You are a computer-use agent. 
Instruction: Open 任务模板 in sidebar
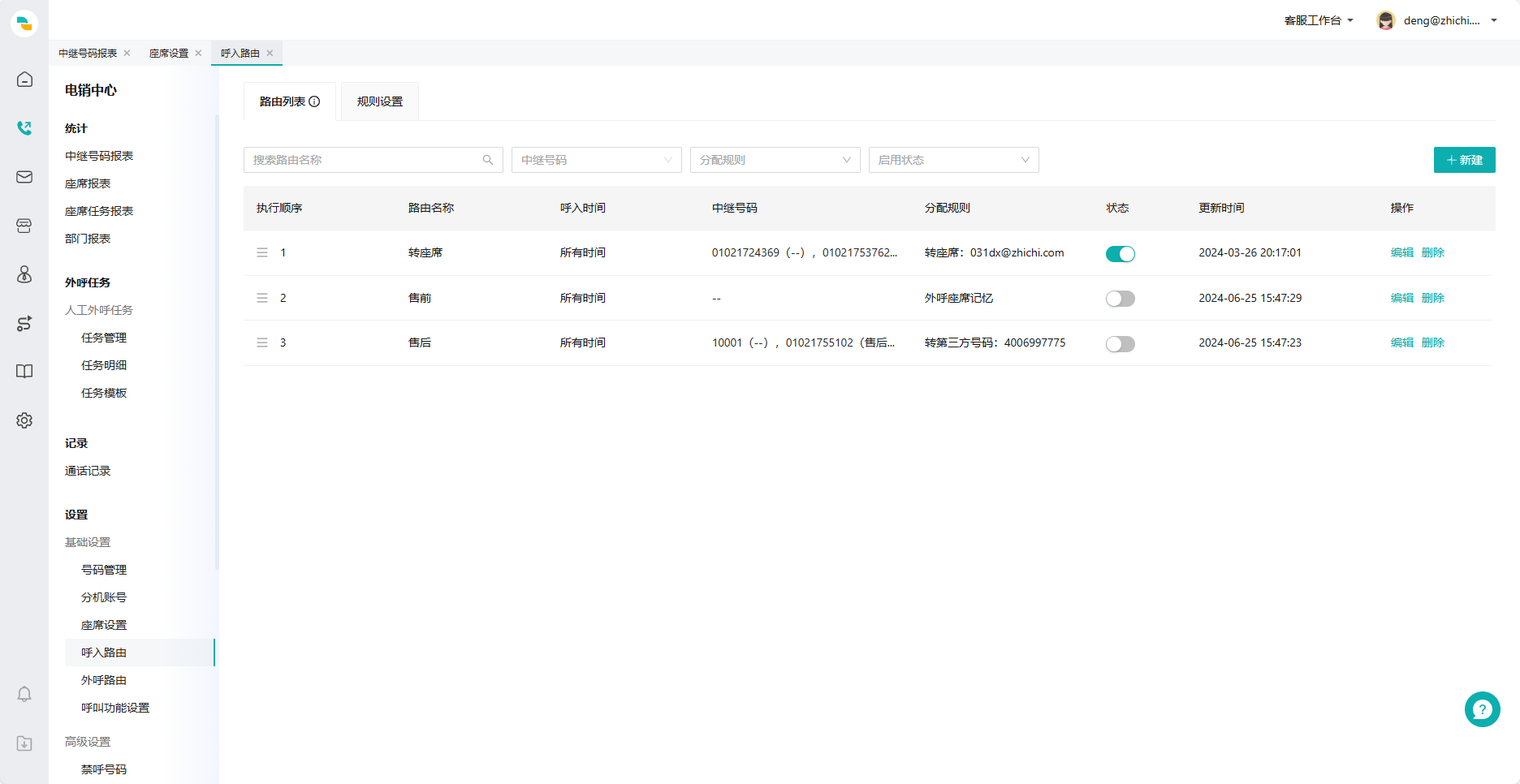pos(104,393)
